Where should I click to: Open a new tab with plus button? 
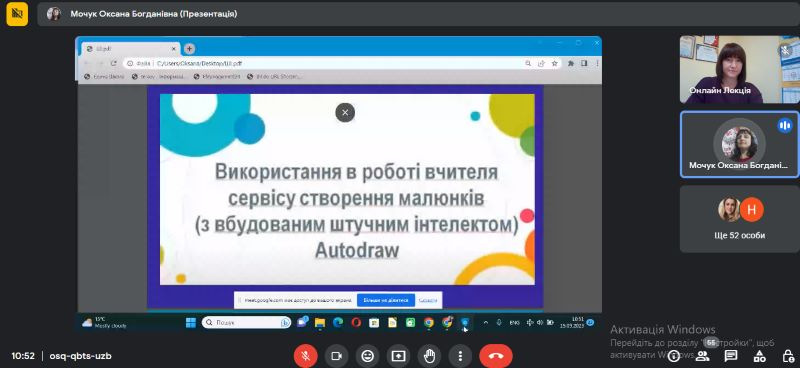pos(189,49)
